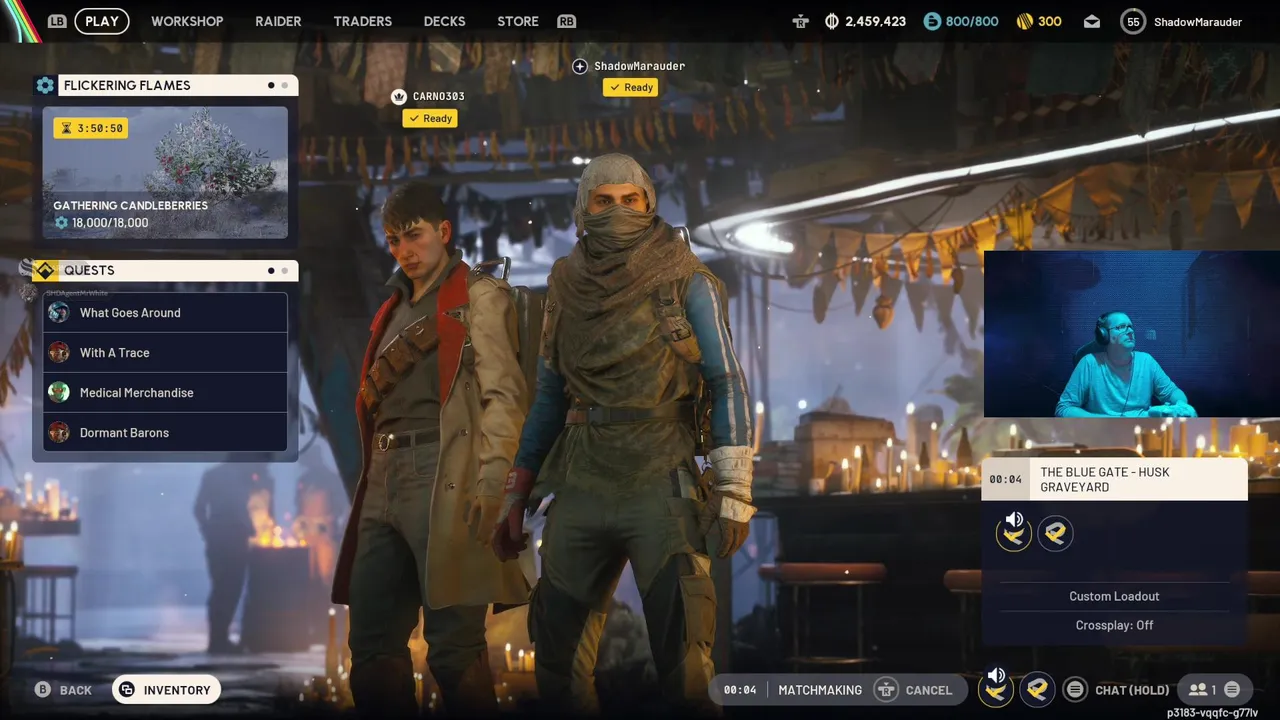Open the INVENTORY button
1280x720 pixels.
pos(166,690)
